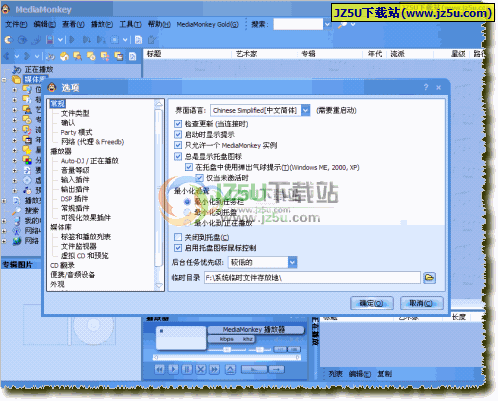Screen dimensions: 498x401
Task: Enable 关闭到托盘 checkbox
Action: point(178,237)
